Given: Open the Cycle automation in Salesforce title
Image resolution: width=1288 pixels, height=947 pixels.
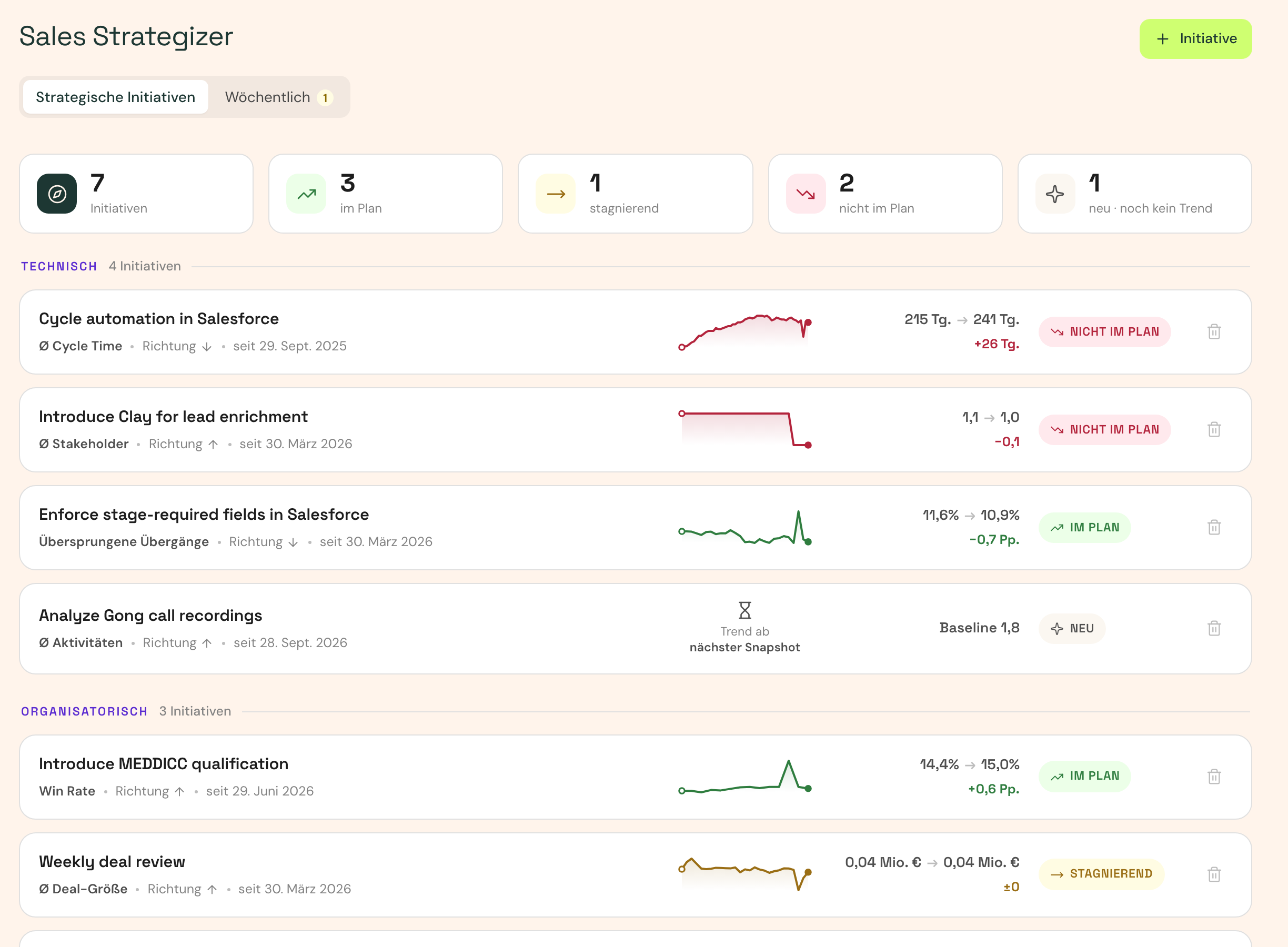Looking at the screenshot, I should click(159, 319).
